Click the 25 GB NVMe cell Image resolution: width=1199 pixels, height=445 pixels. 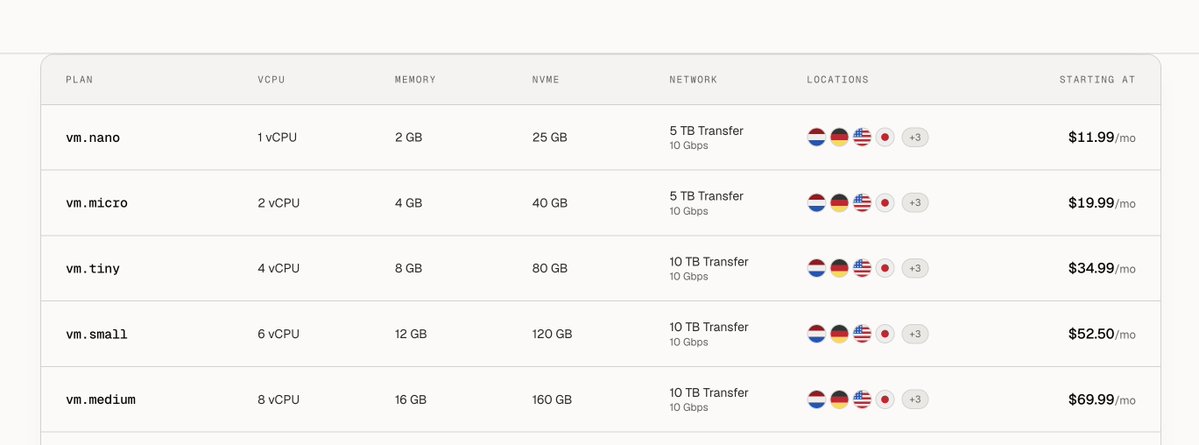point(550,138)
